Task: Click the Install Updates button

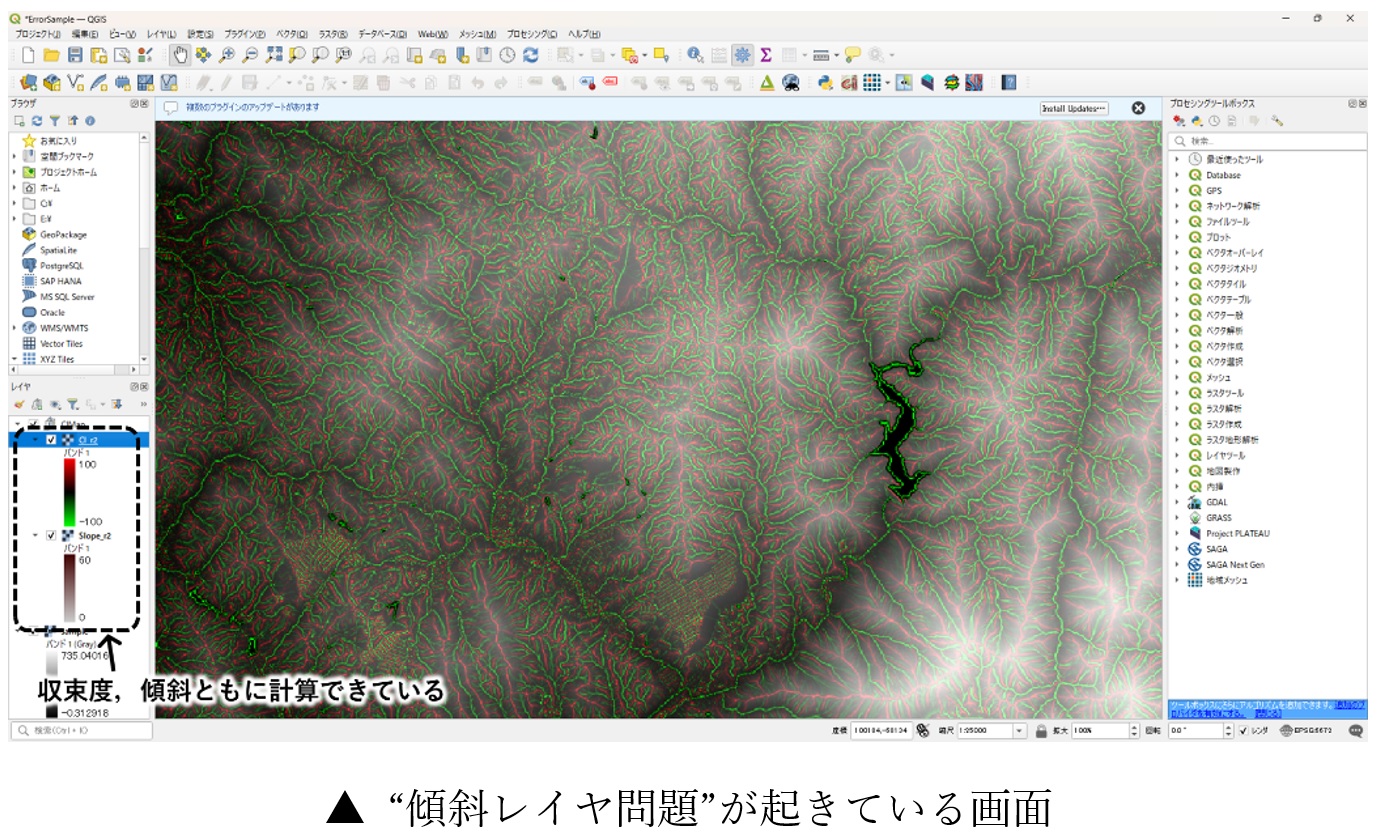Action: tap(1074, 108)
